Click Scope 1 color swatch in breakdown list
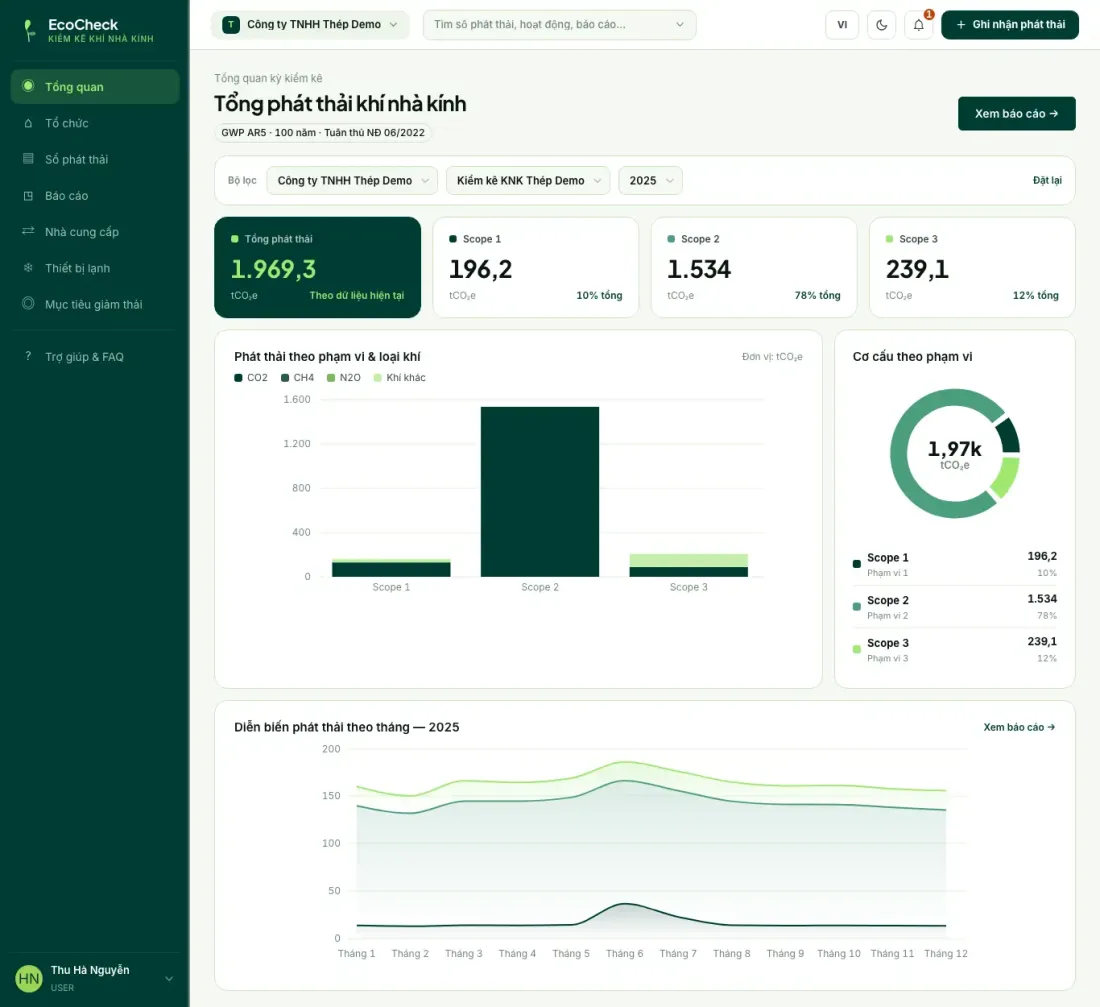This screenshot has height=1007, width=1100. 857,563
